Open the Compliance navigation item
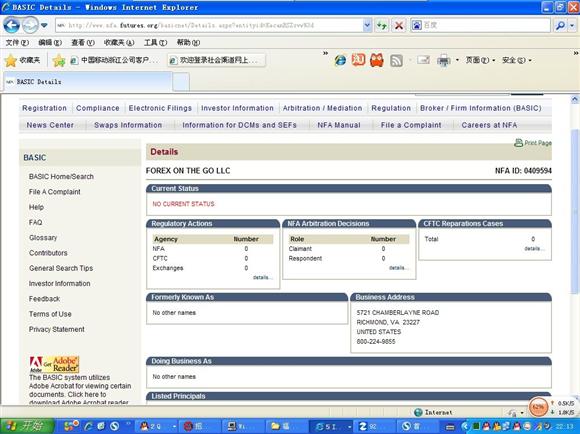The image size is (580, 434). click(98, 108)
